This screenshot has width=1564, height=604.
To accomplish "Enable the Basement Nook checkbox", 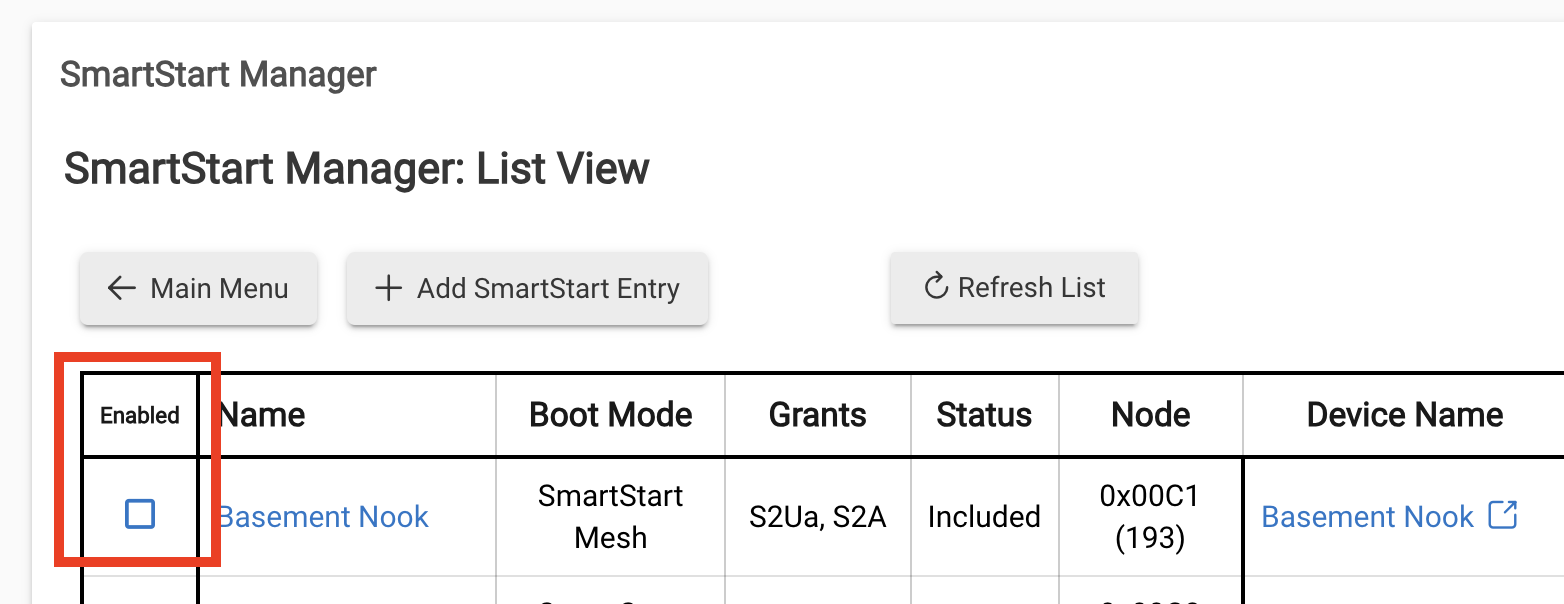I will [x=140, y=515].
